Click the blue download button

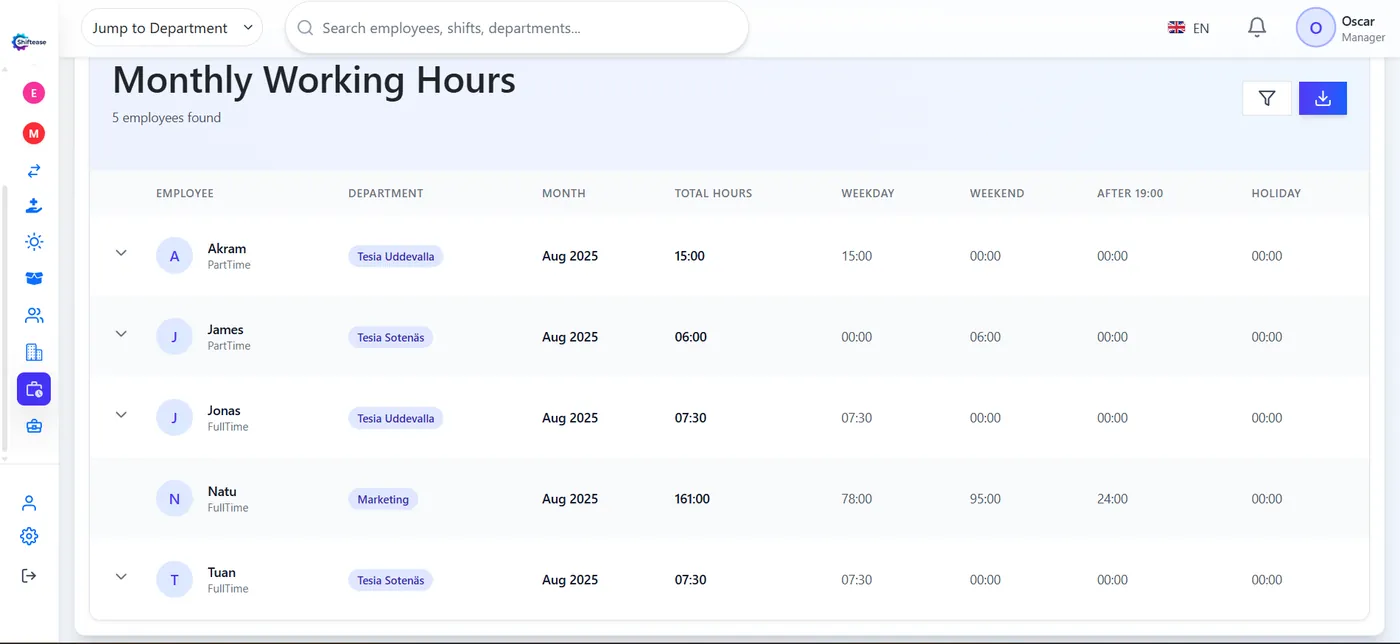pos(1323,98)
